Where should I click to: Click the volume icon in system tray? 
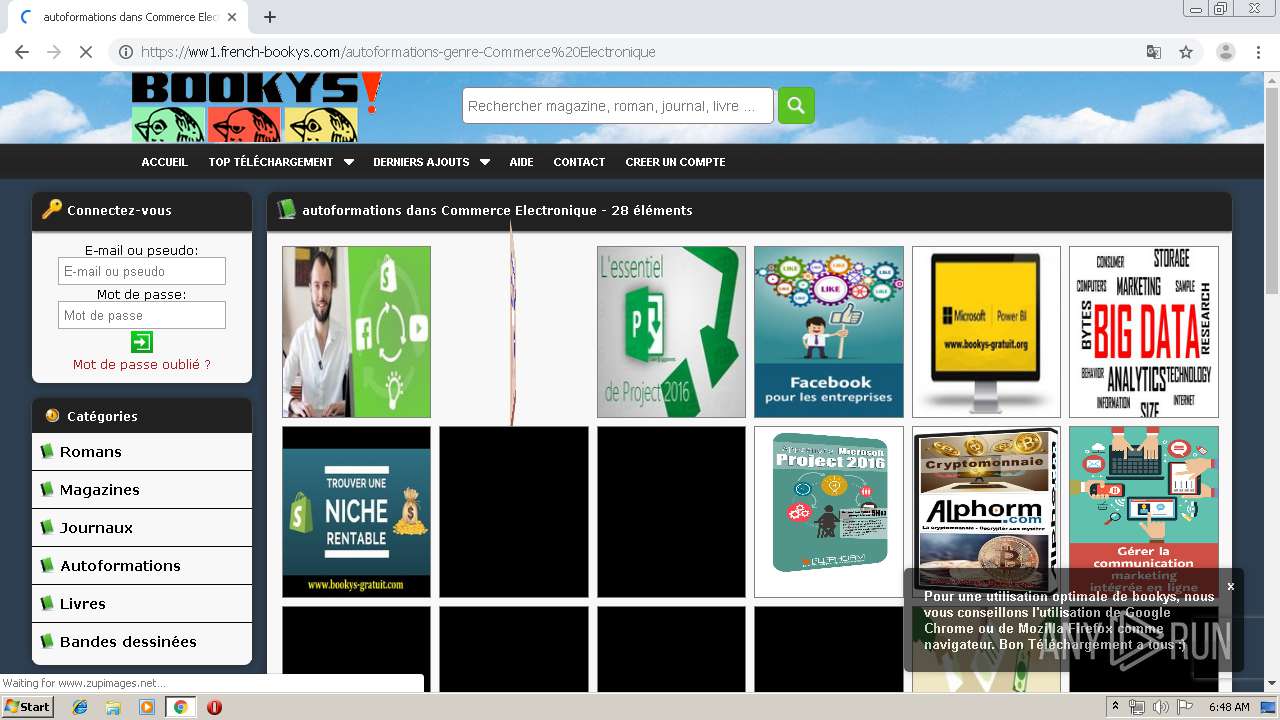pos(1161,707)
